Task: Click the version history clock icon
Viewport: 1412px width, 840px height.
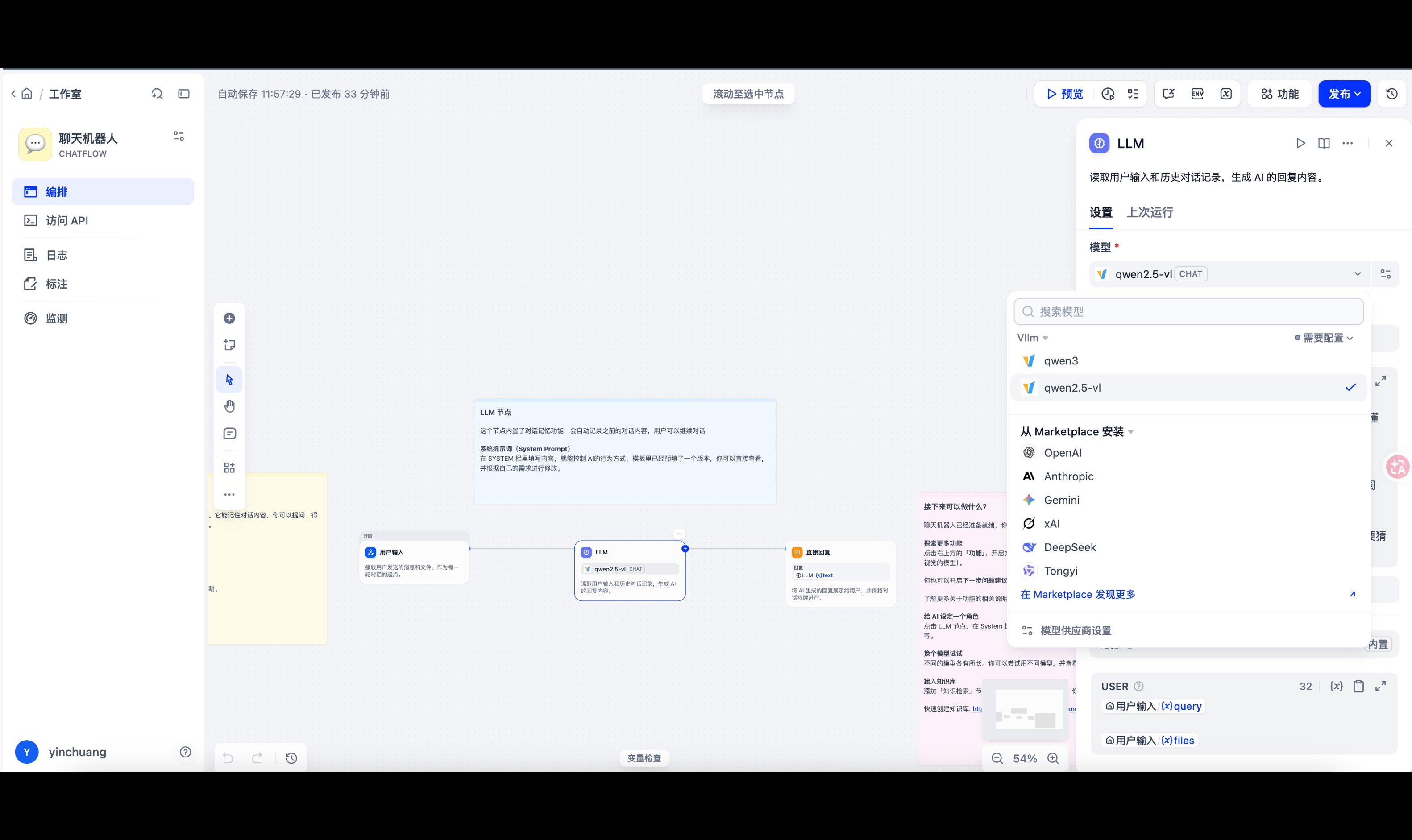Action: pyautogui.click(x=1391, y=94)
